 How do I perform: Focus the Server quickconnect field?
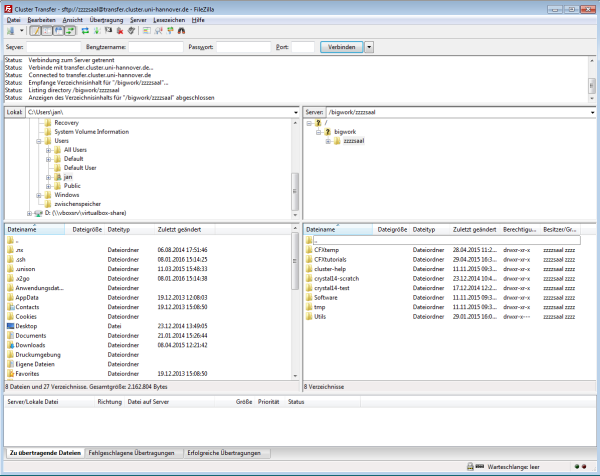pos(54,47)
